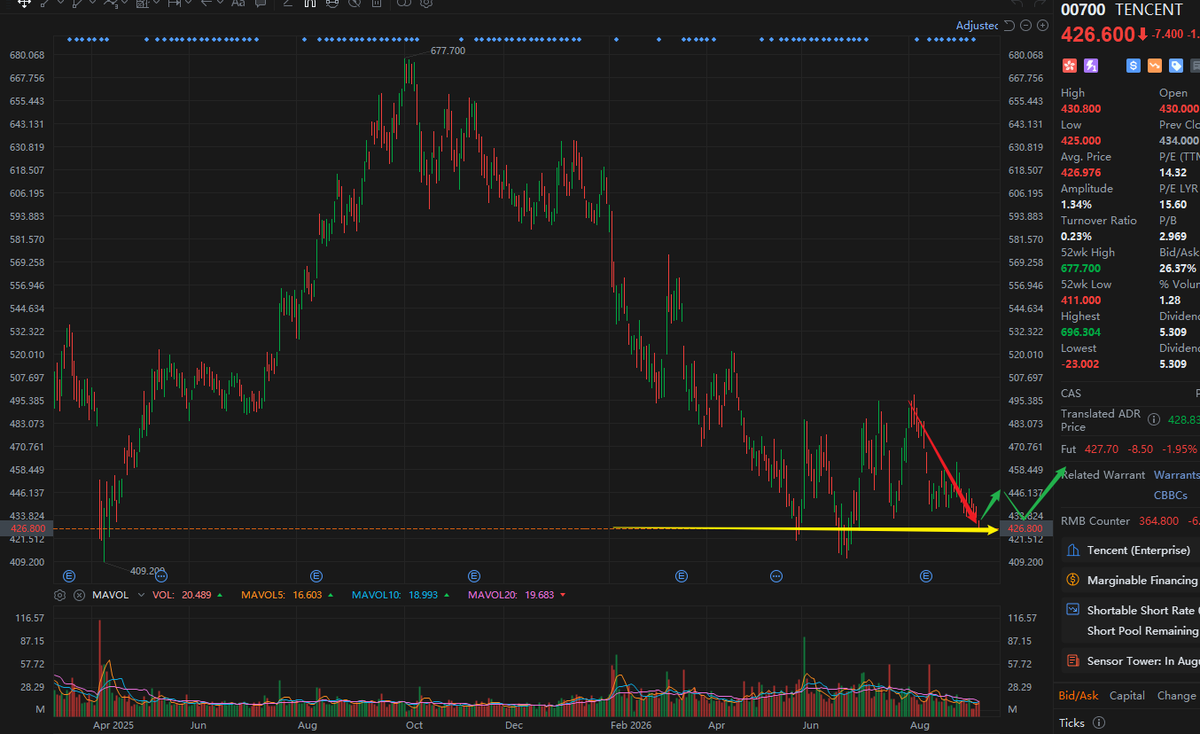1200x734 pixels.
Task: Click the Translated ADR Price label
Action: click(x=1100, y=420)
